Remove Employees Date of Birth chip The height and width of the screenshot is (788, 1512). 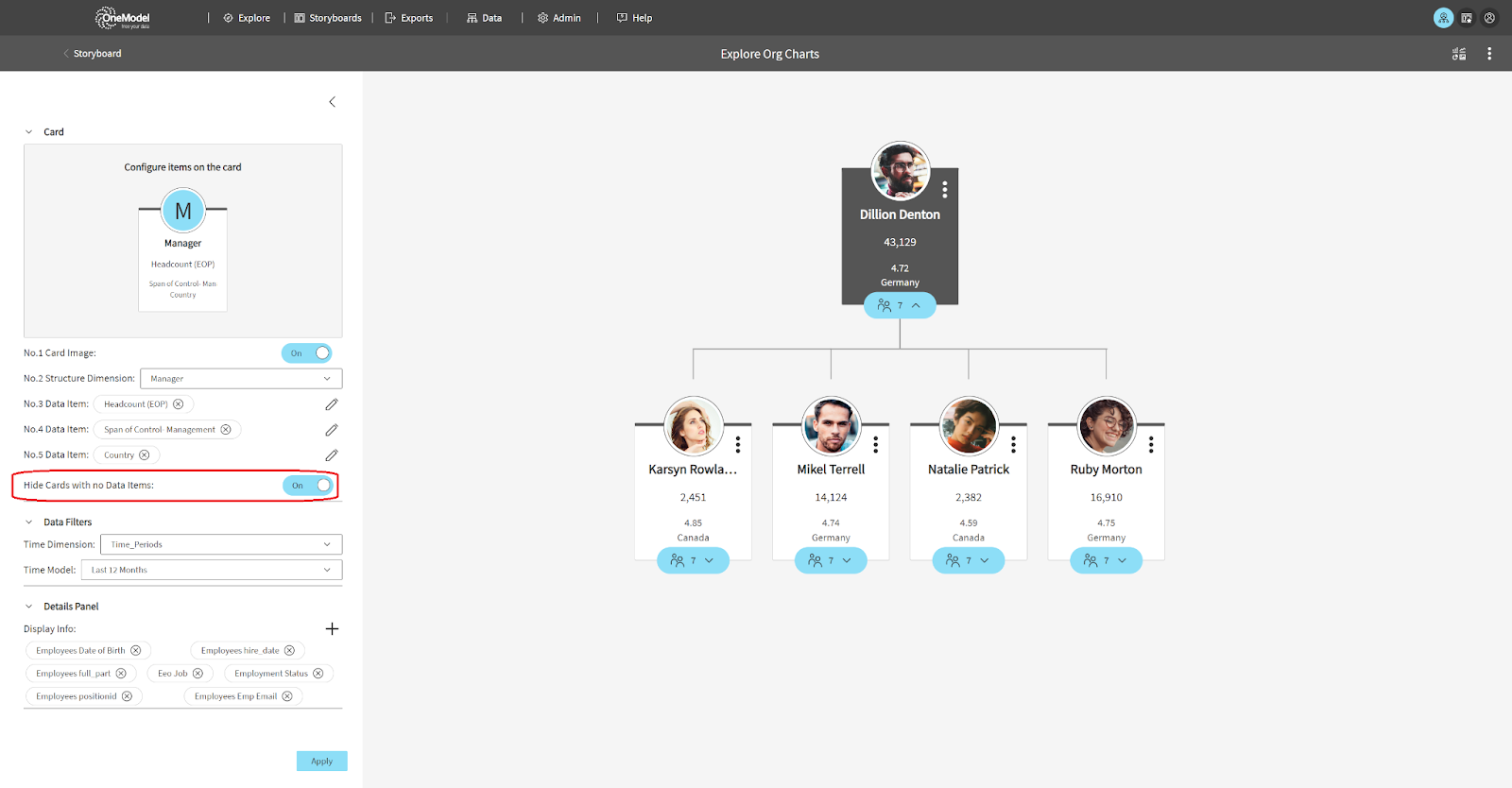pyautogui.click(x=136, y=651)
